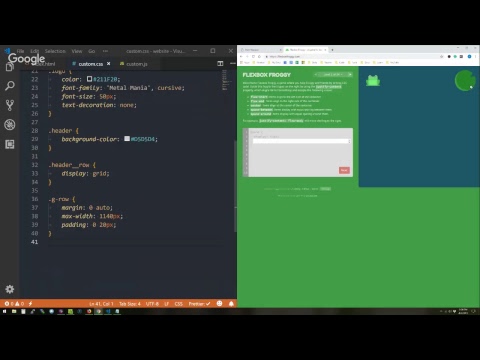Click the browser address bar
The width and height of the screenshot is (480, 360).
coord(352,56)
